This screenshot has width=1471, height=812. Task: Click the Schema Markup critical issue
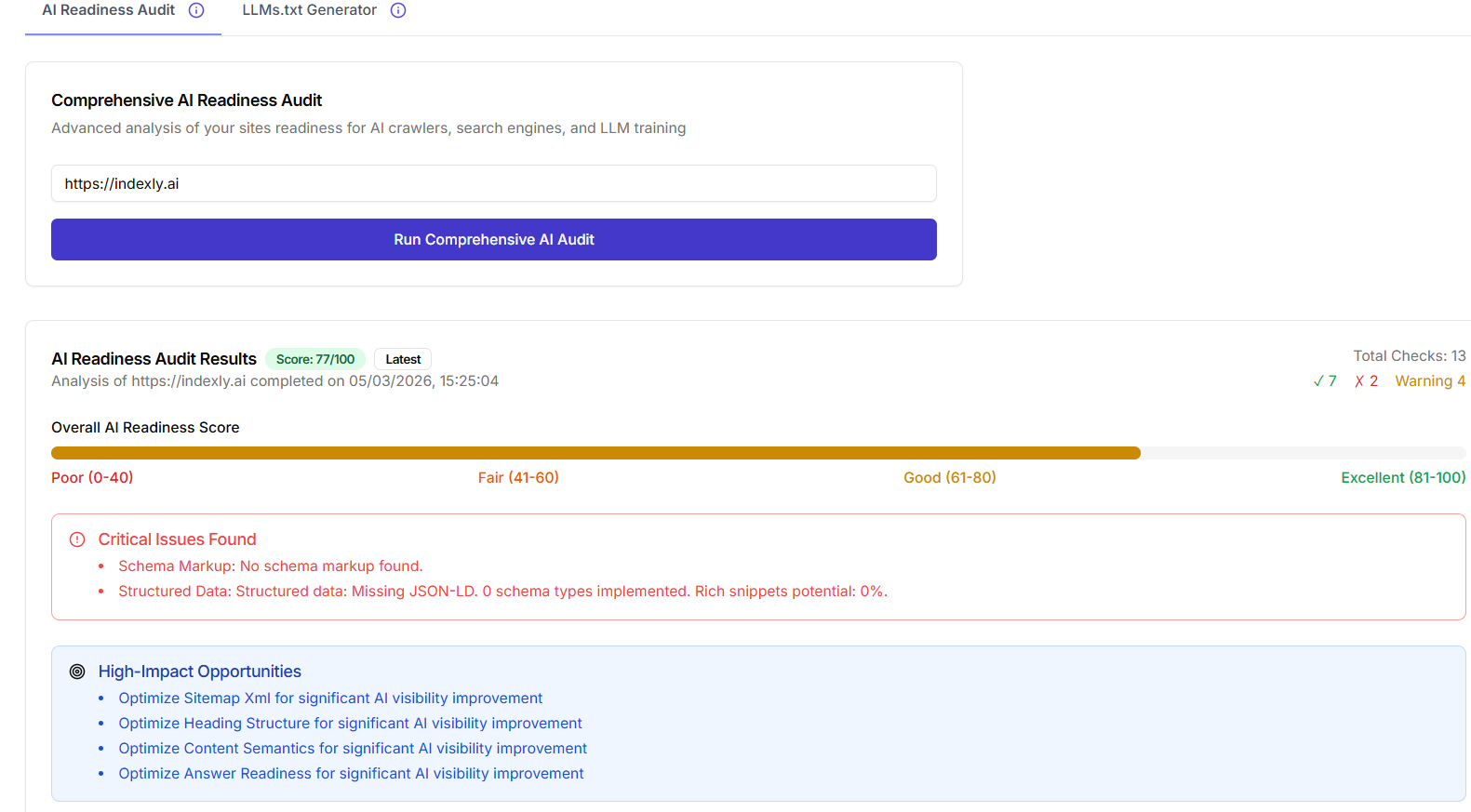coord(270,566)
